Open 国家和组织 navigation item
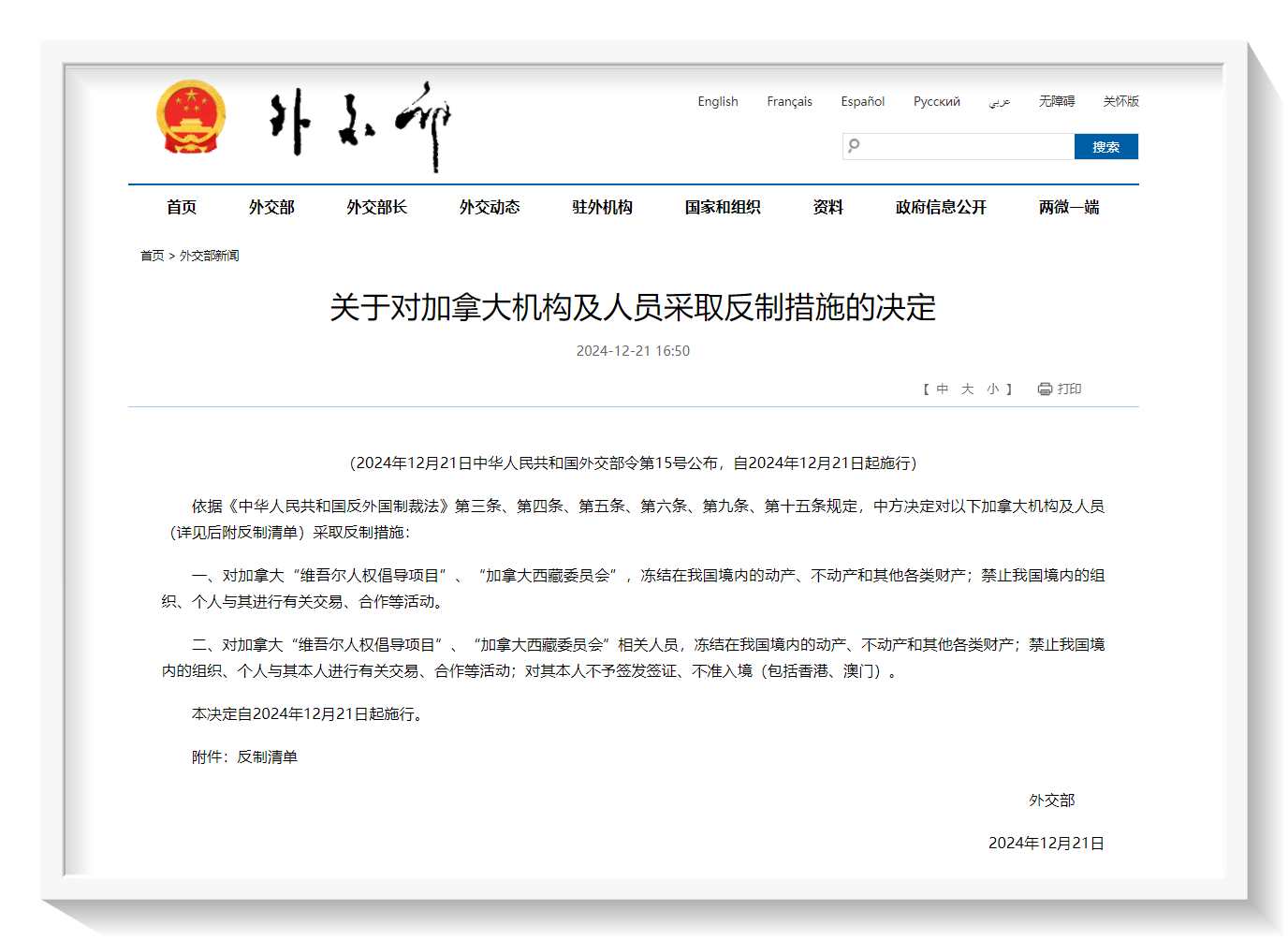The image size is (1288, 940). 722,208
